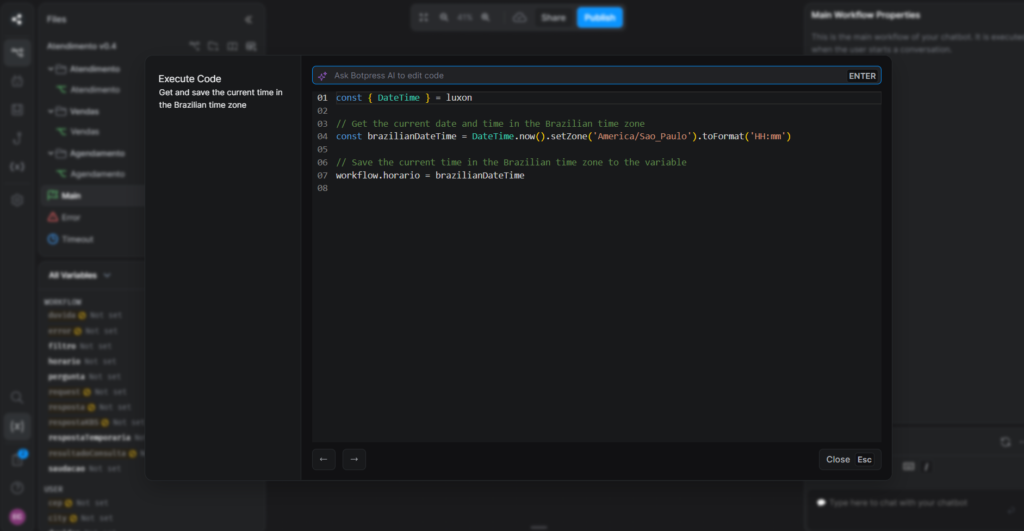Open the Error workflow item
This screenshot has width=1024, height=531.
coord(70,217)
